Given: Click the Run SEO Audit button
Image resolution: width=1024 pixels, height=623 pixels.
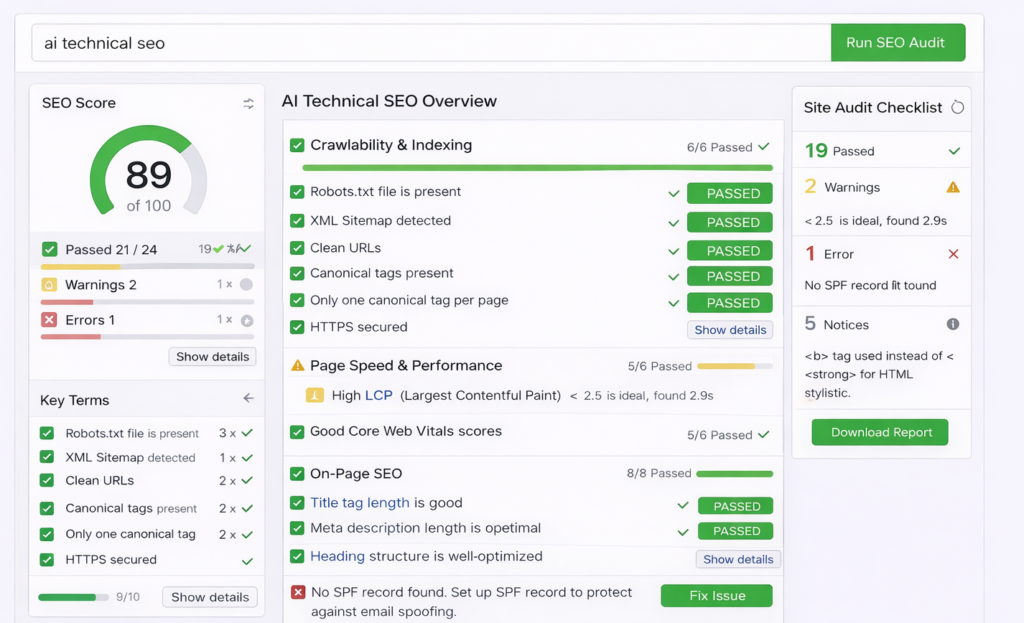Looking at the screenshot, I should pos(897,43).
